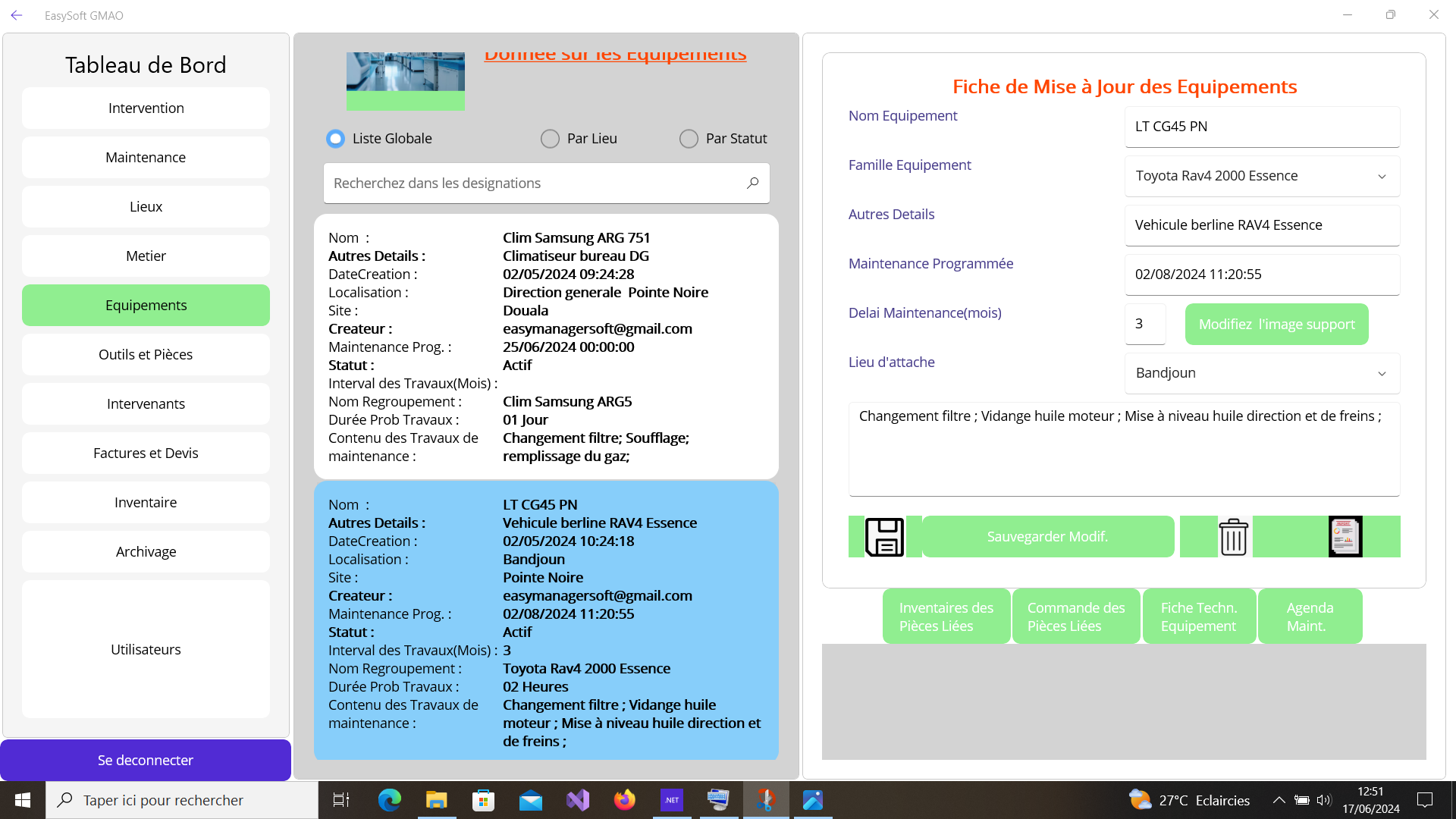Select the Par Lieu radio button
The width and height of the screenshot is (1456, 819).
550,139
